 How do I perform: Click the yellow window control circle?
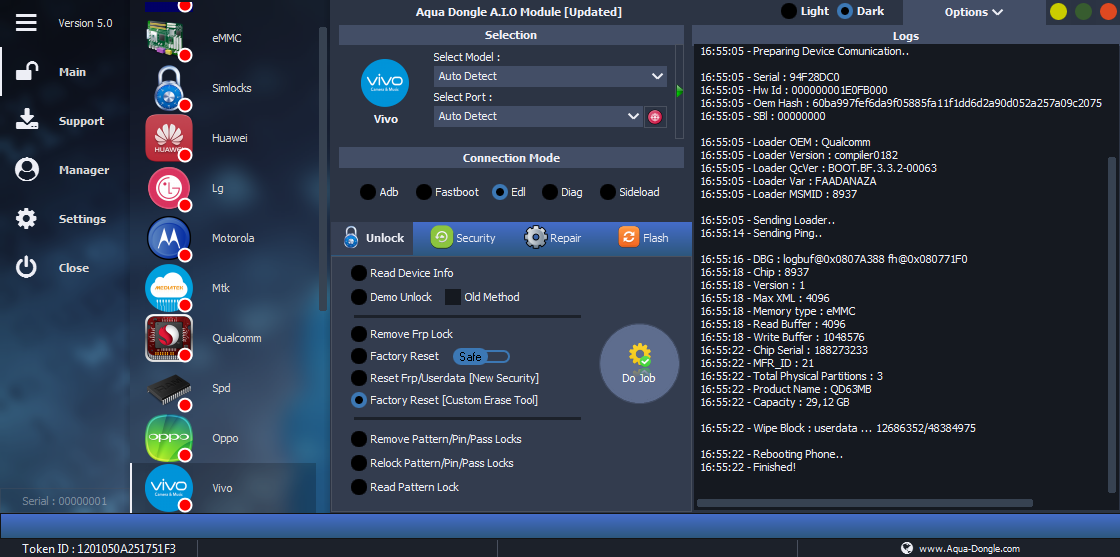[x=1058, y=11]
